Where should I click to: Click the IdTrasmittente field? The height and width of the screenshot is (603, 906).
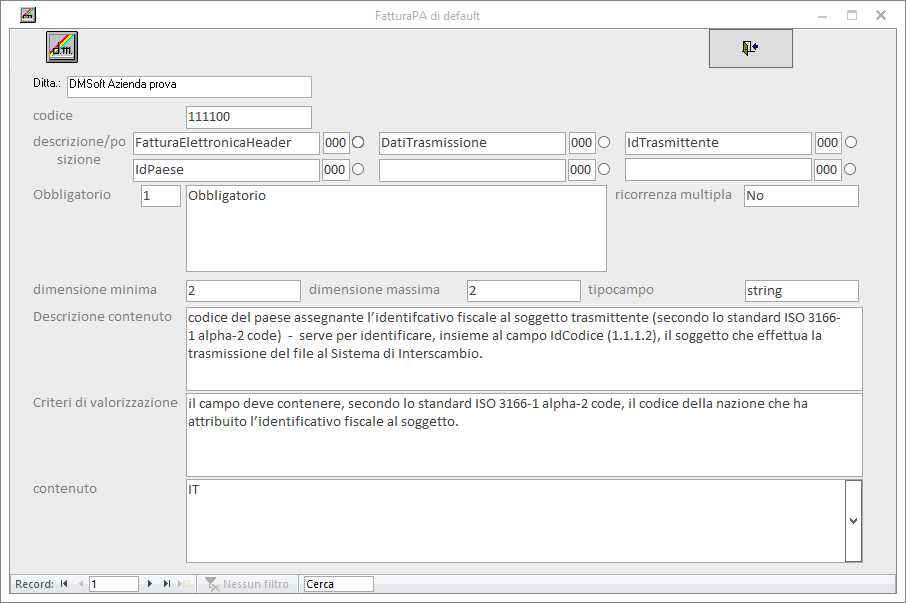pos(718,143)
